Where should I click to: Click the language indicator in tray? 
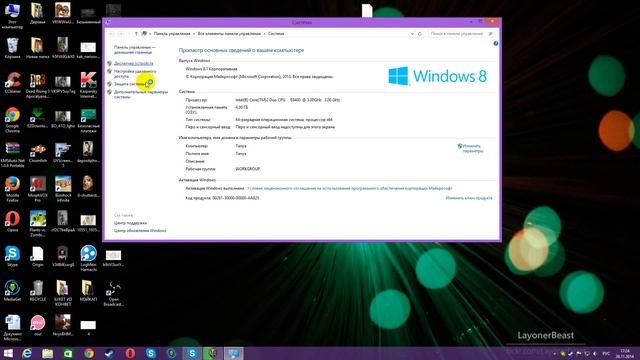[606, 353]
